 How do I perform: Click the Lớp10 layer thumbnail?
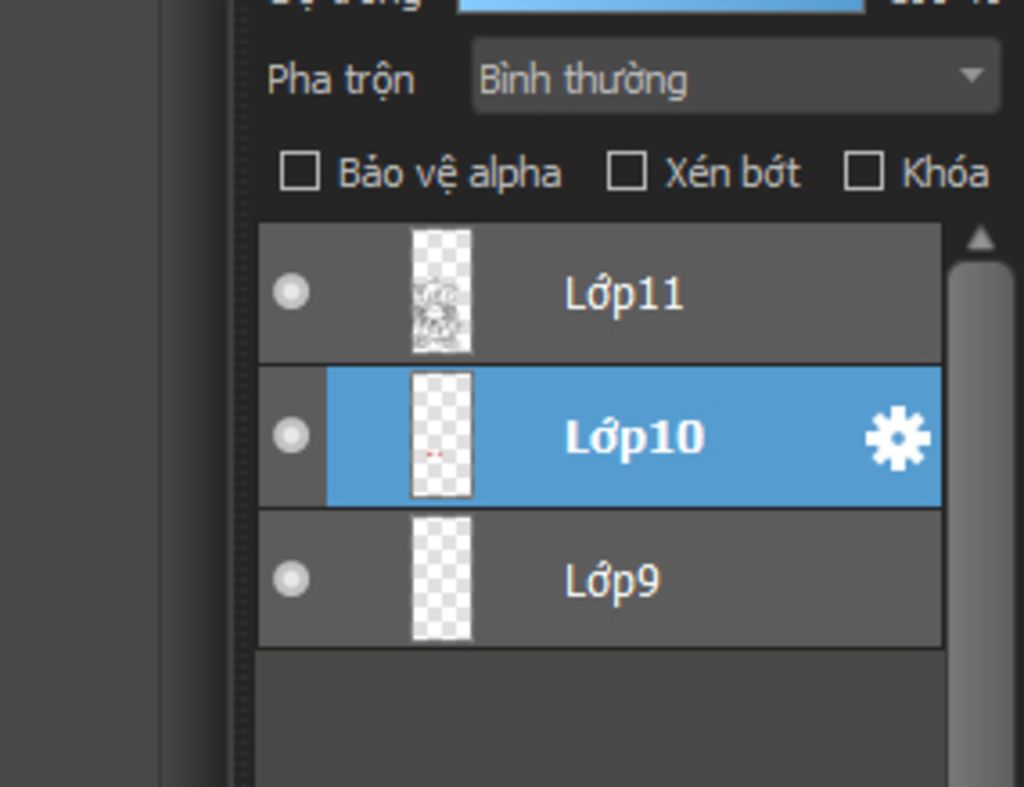click(x=441, y=436)
